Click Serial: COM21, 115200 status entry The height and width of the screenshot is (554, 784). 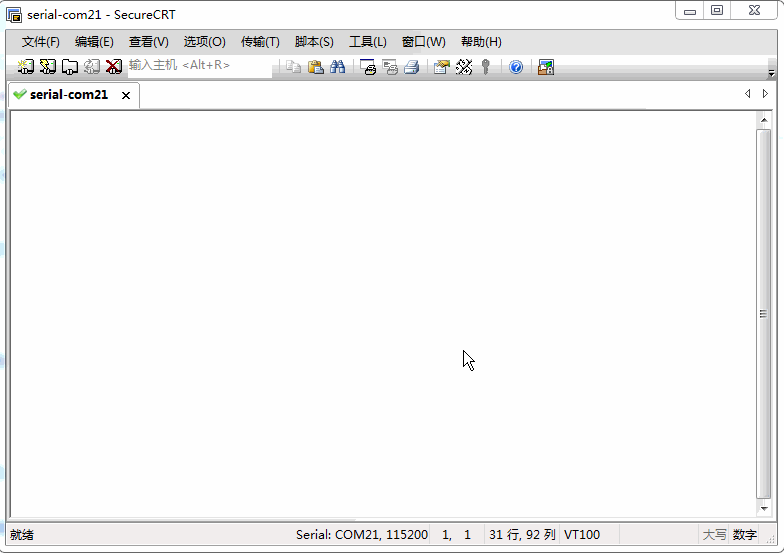[x=362, y=534]
